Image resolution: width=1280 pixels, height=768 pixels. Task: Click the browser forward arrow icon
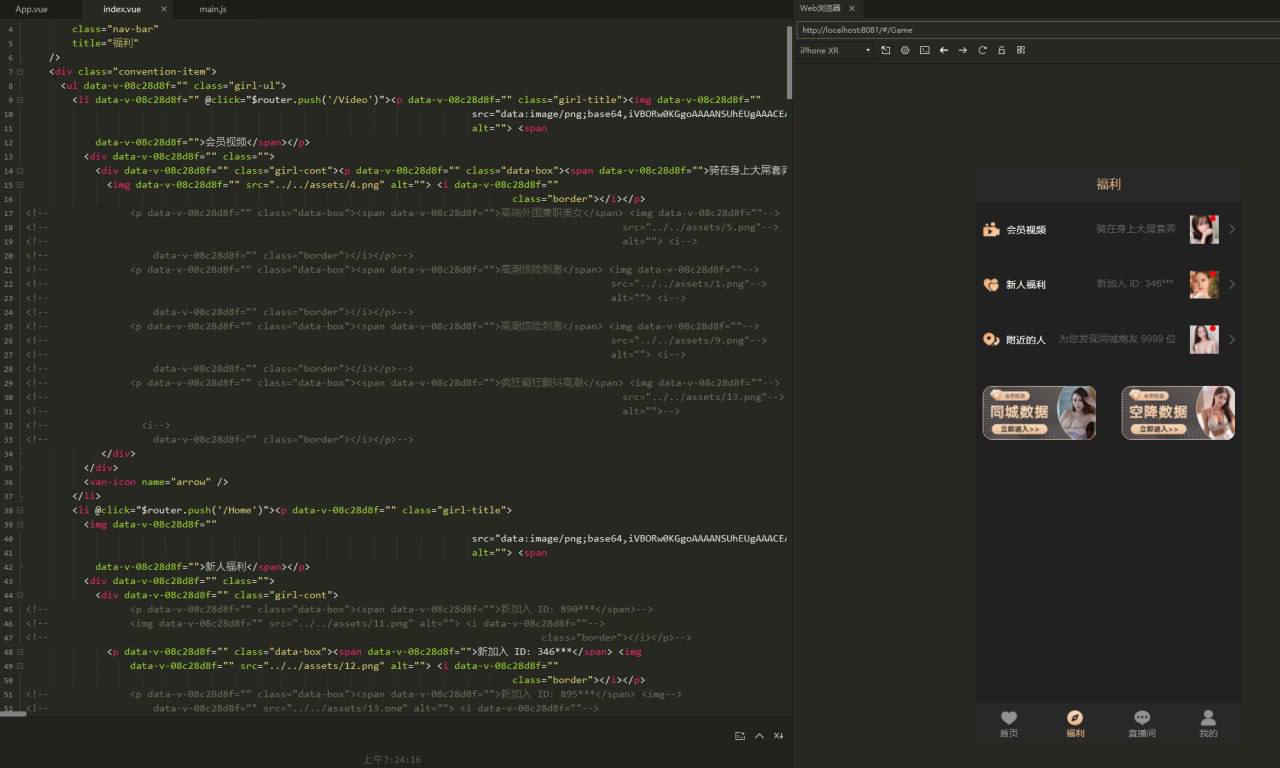pyautogui.click(x=962, y=50)
